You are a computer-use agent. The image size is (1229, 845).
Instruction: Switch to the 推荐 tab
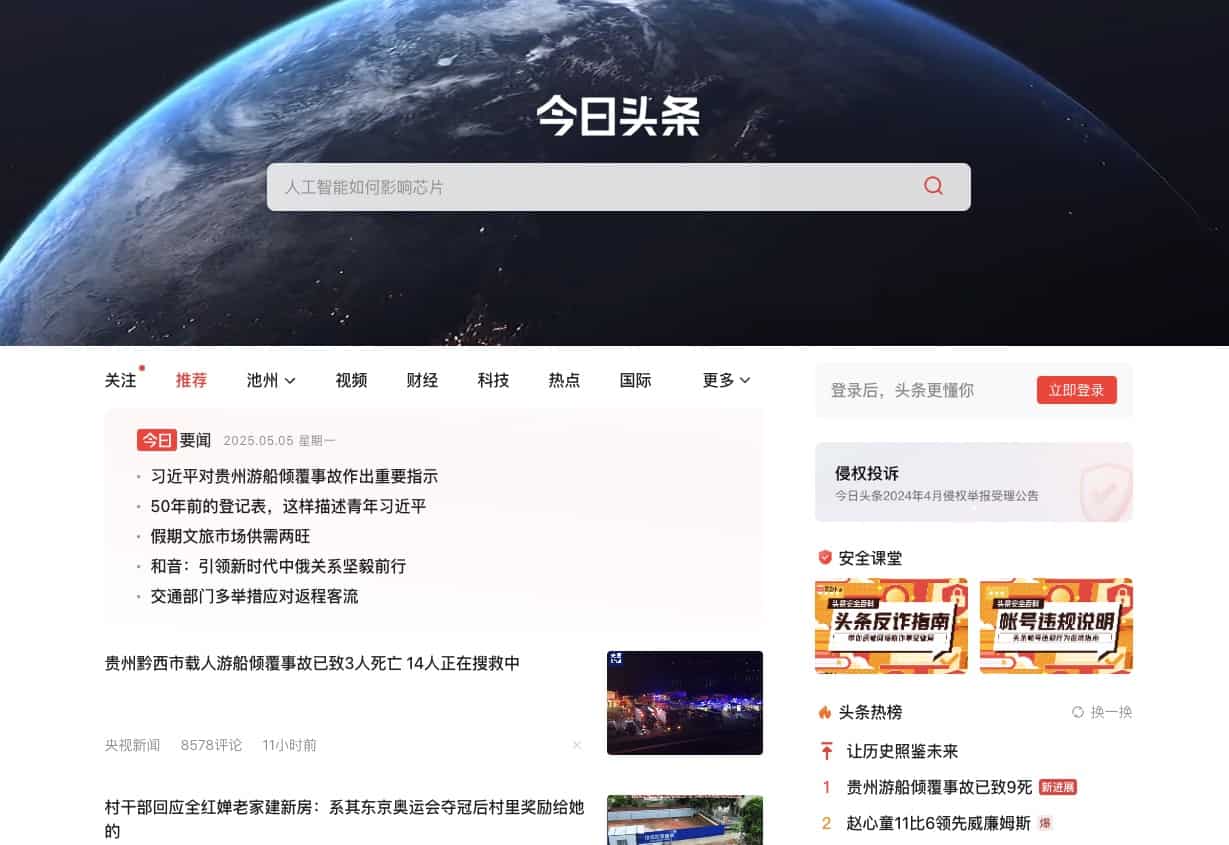click(x=191, y=380)
